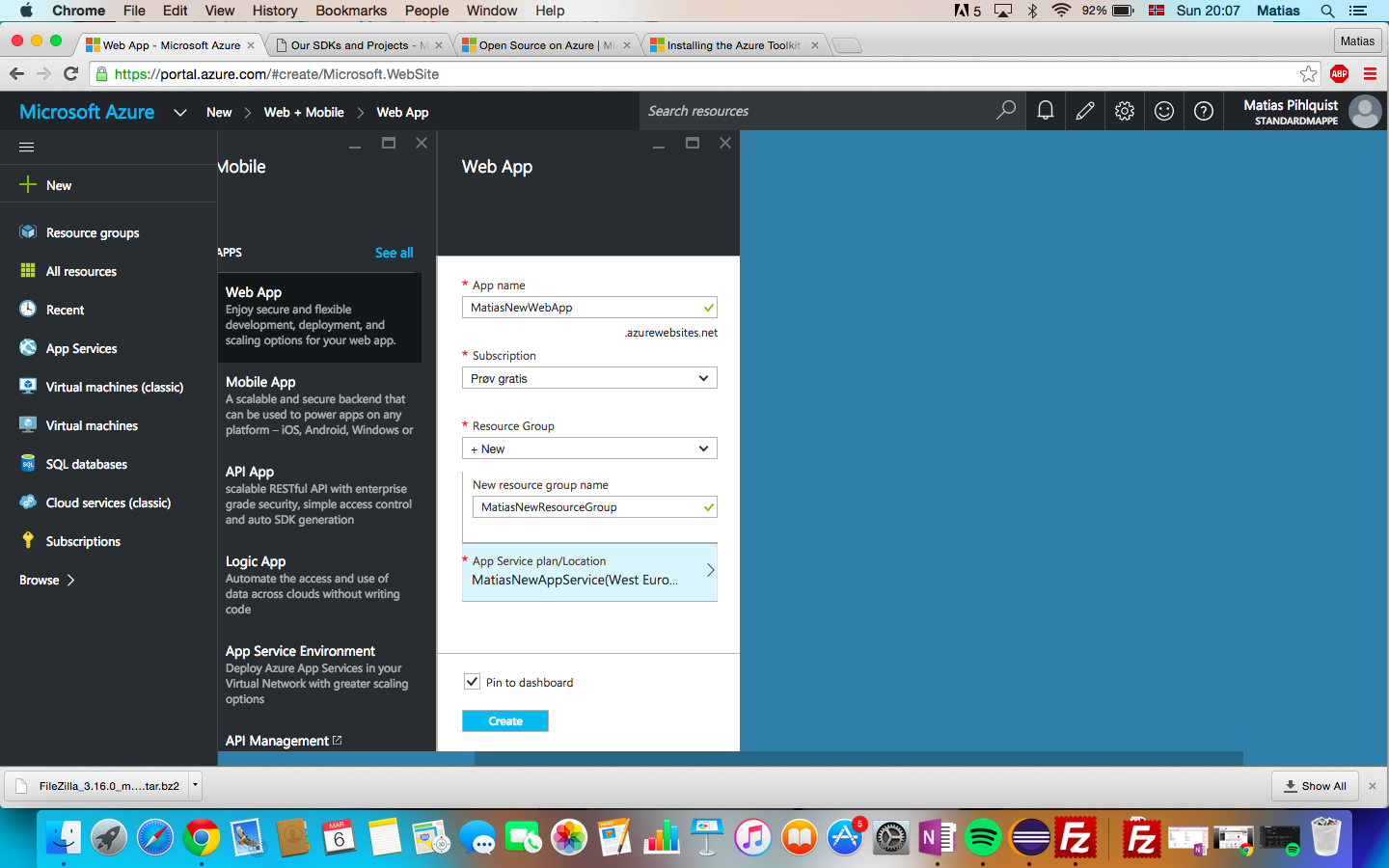Click the Resource groups icon

(28, 231)
